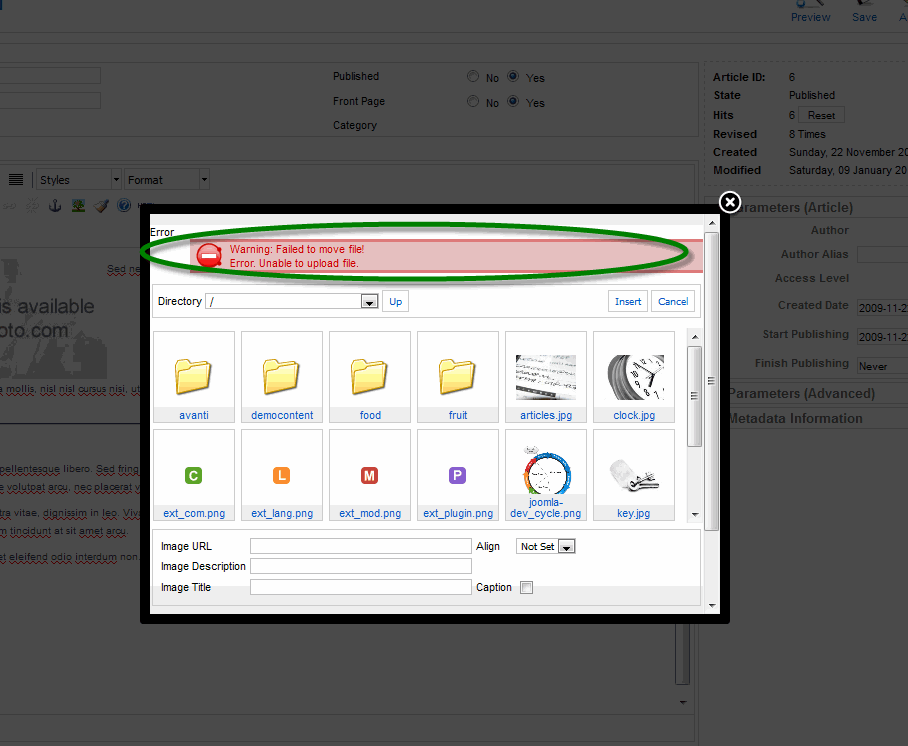
Task: Click the editor help question icon
Action: 124,205
